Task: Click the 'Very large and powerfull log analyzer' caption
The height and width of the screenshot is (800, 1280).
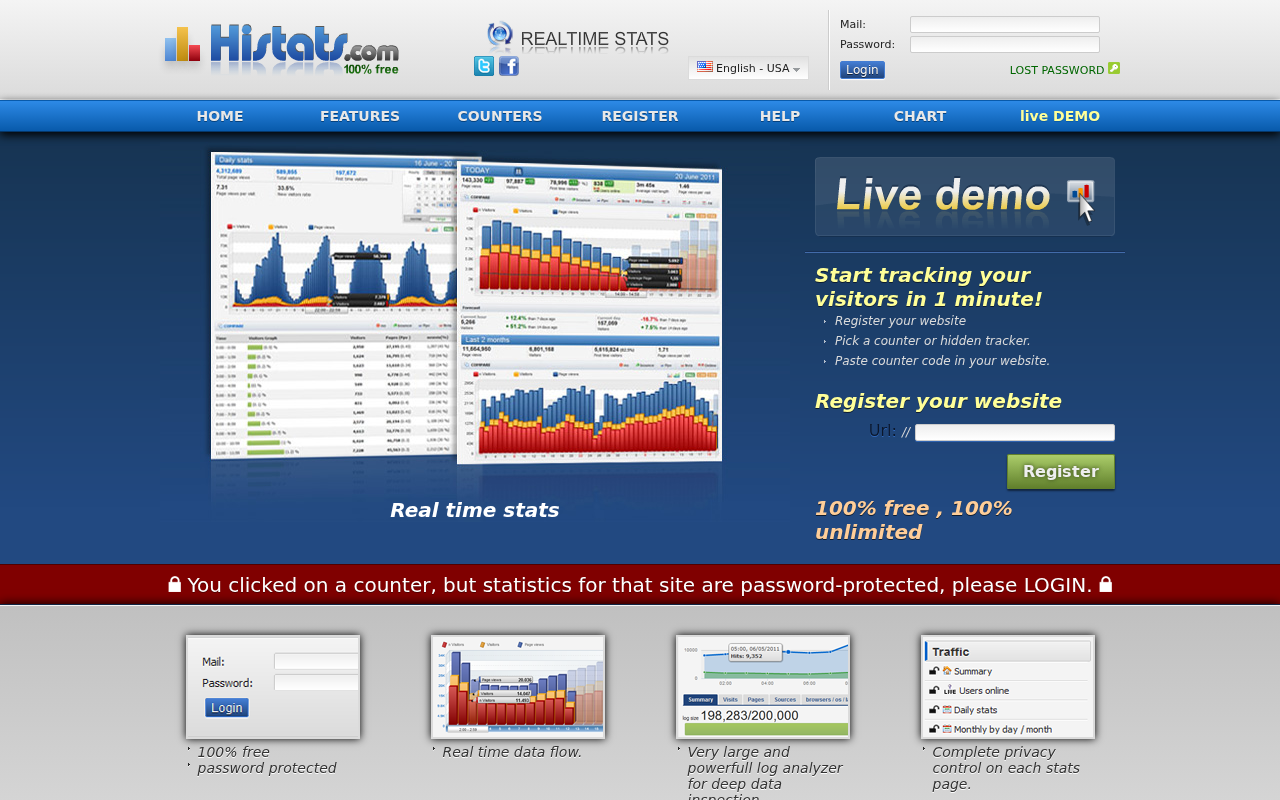Action: click(765, 772)
